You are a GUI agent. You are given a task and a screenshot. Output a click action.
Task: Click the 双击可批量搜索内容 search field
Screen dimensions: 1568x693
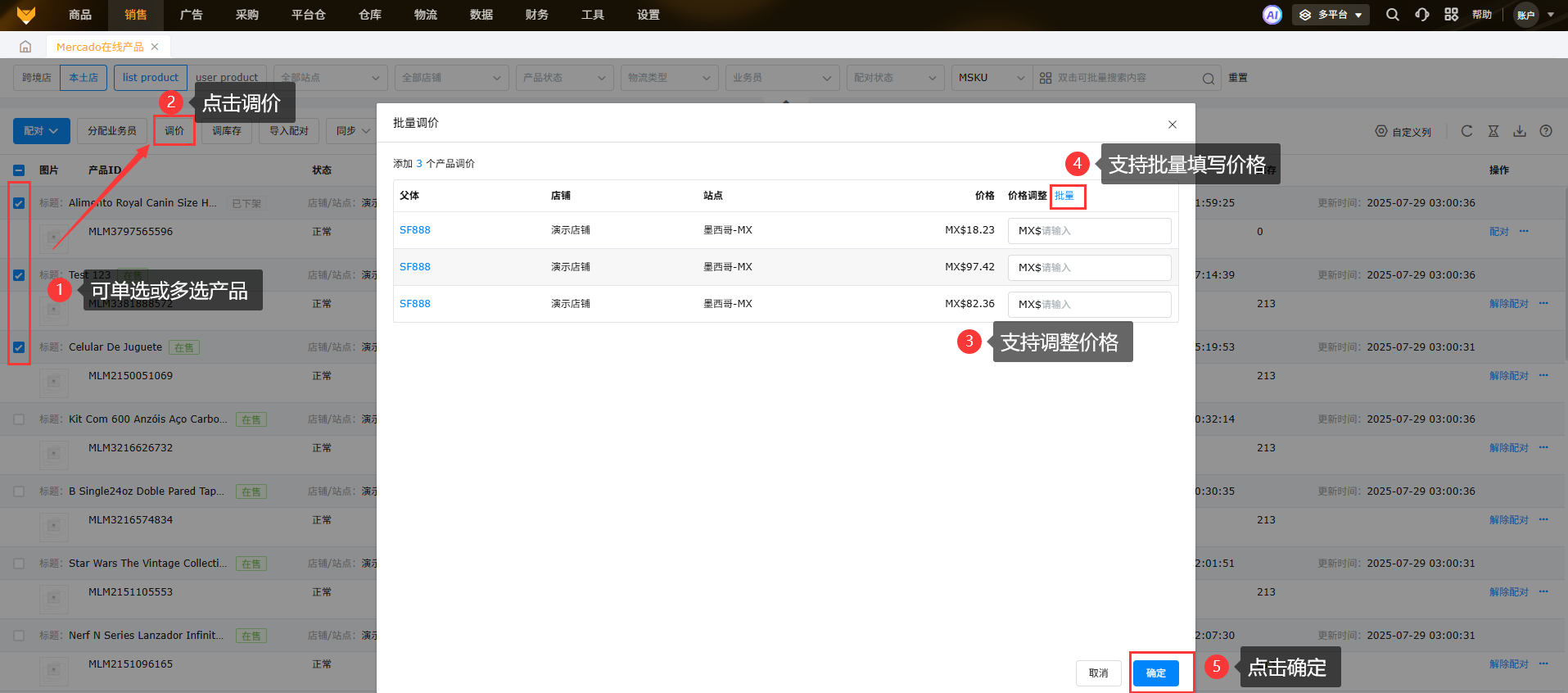pos(1126,78)
